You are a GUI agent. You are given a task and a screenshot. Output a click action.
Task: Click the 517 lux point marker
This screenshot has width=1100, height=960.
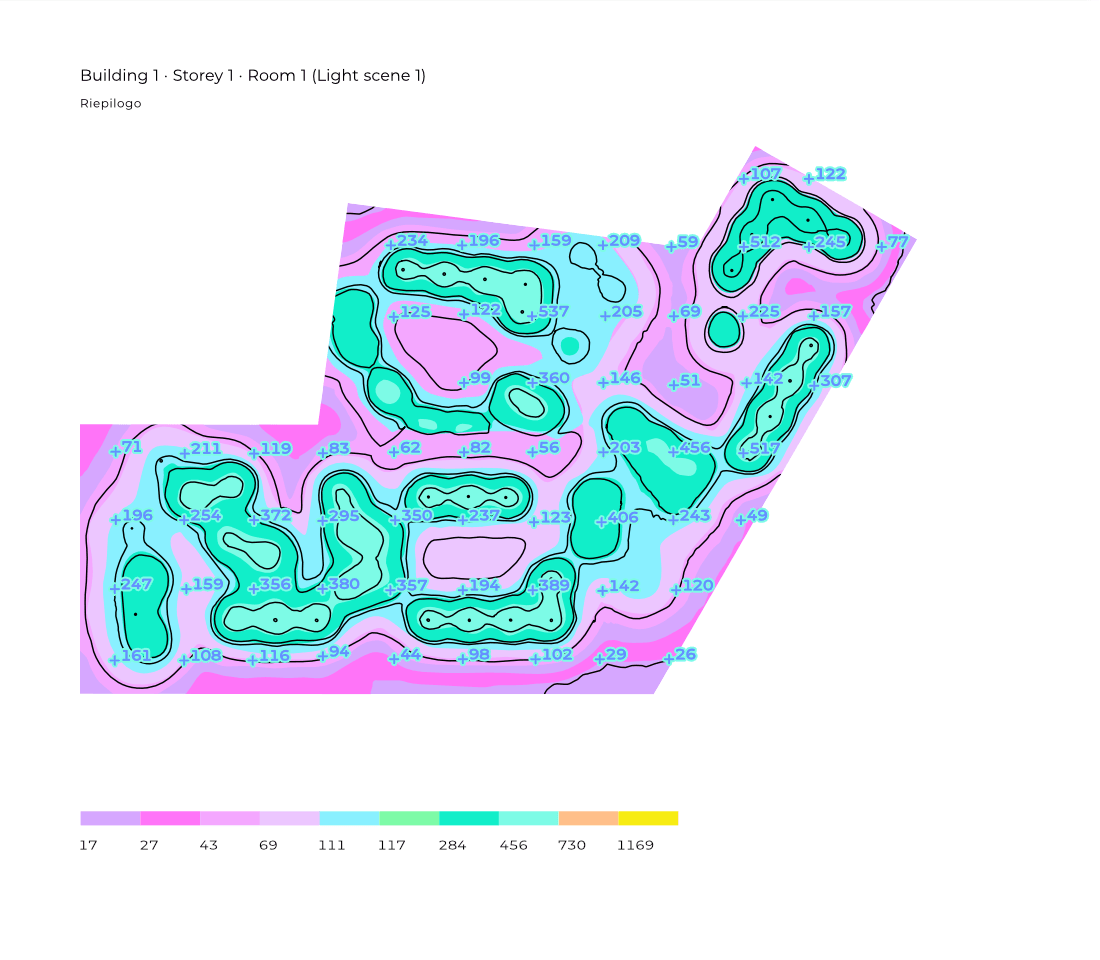[744, 452]
